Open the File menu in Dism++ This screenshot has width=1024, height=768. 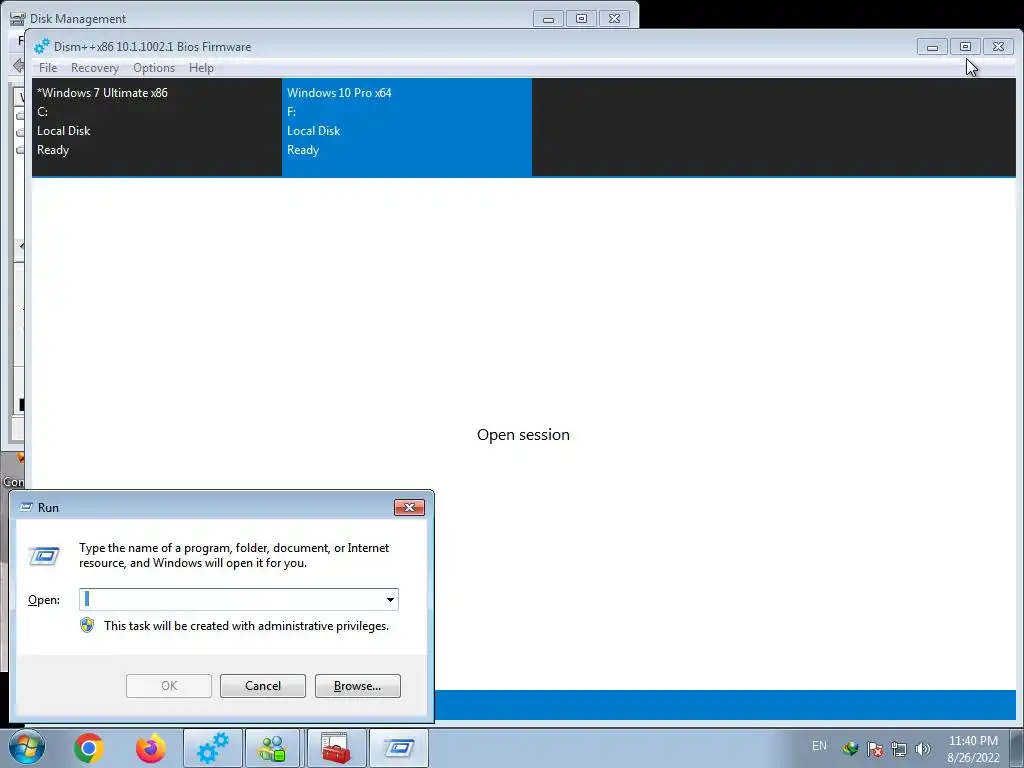[48, 68]
